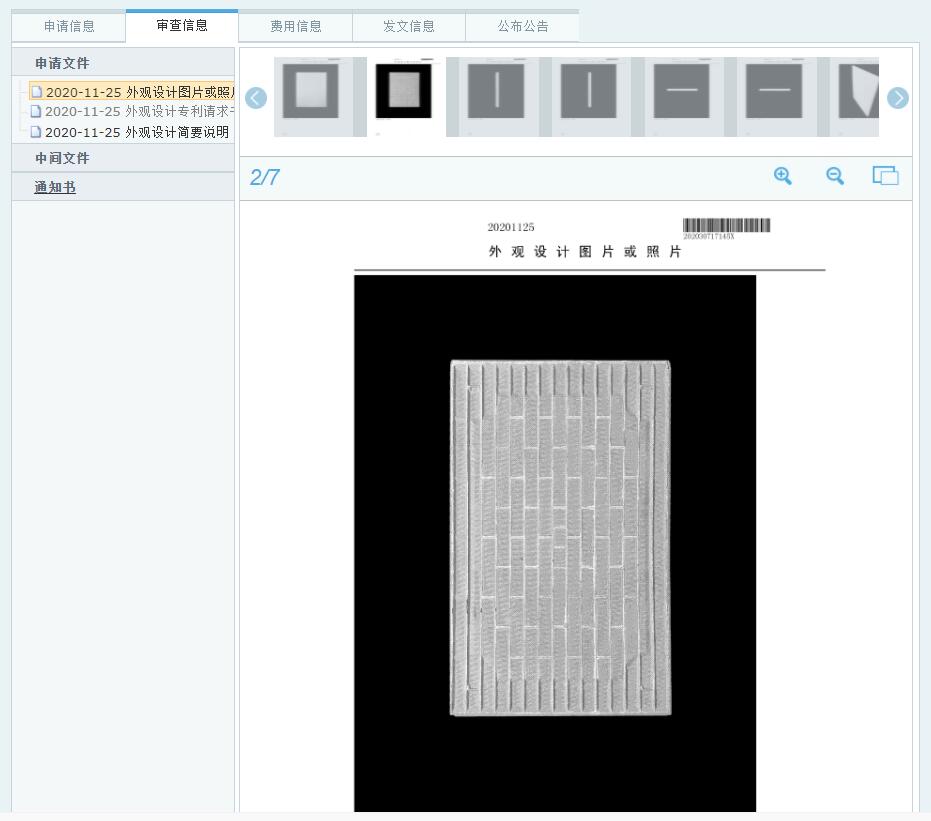
Task: Click file icon beside 外观设计简要说明
Action: [37, 132]
